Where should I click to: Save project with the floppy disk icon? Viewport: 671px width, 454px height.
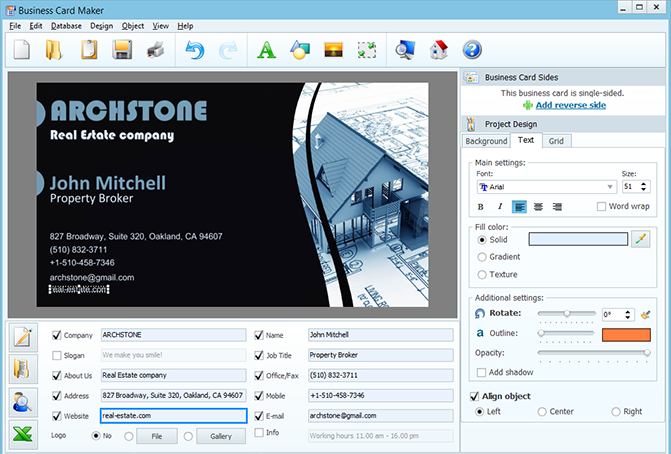tap(122, 50)
